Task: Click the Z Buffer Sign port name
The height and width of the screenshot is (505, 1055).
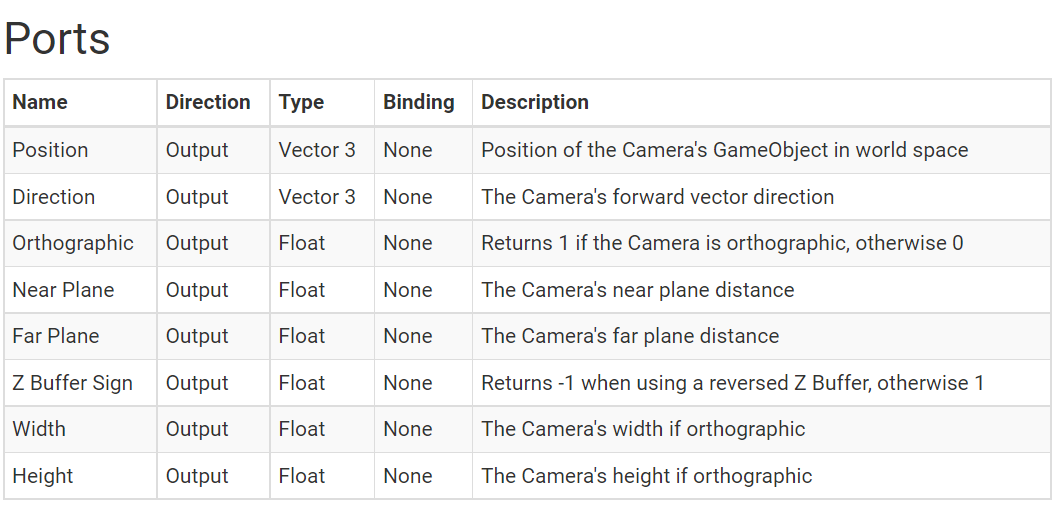Action: pyautogui.click(x=72, y=383)
